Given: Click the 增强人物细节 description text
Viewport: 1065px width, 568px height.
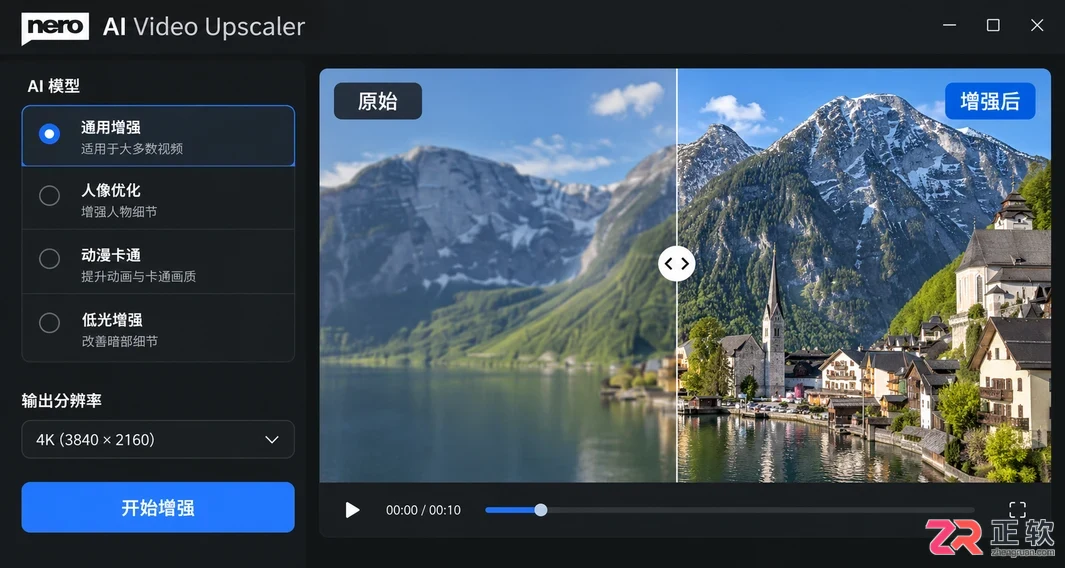Looking at the screenshot, I should [120, 212].
